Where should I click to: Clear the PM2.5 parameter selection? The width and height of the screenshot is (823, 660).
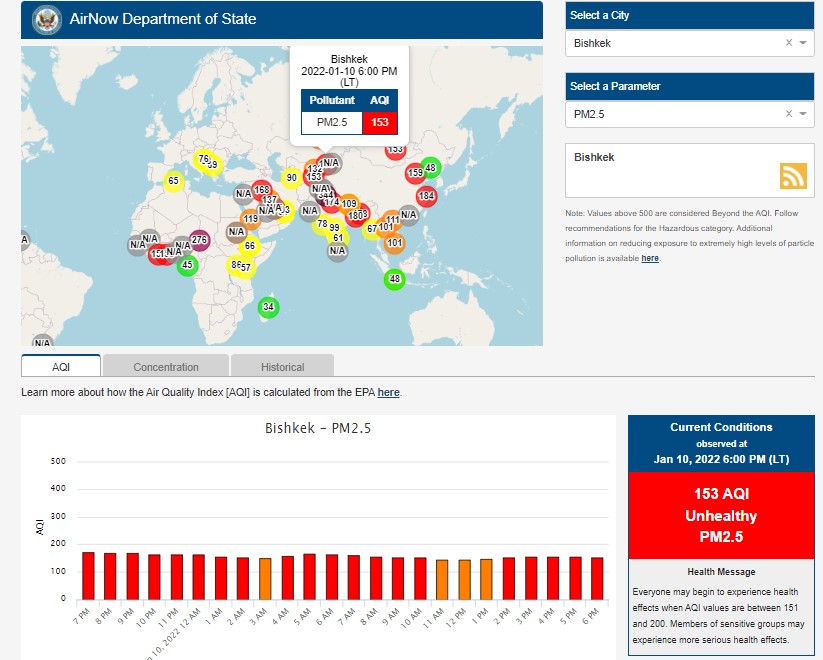(x=788, y=114)
